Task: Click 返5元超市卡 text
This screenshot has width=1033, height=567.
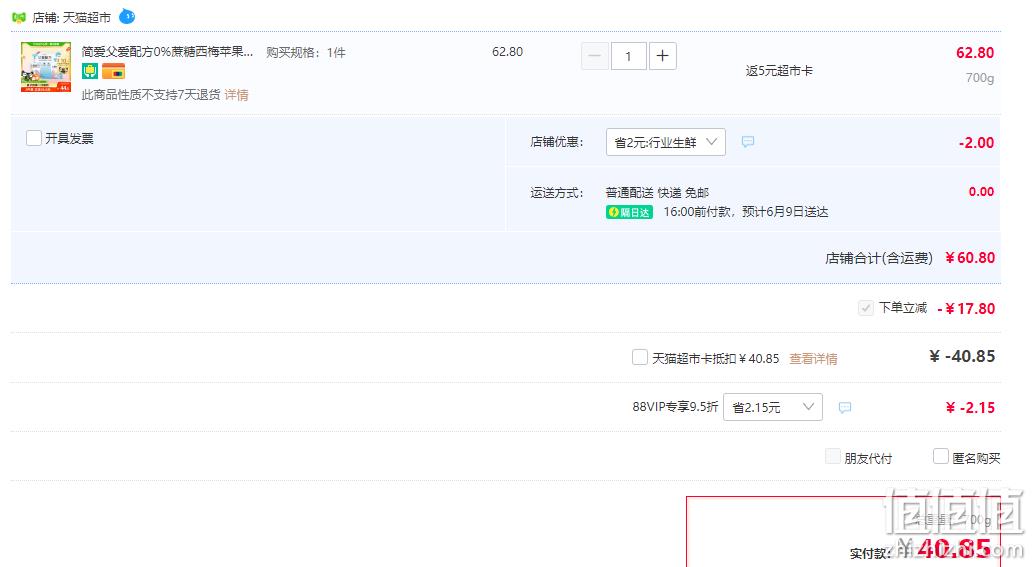Action: [x=779, y=71]
